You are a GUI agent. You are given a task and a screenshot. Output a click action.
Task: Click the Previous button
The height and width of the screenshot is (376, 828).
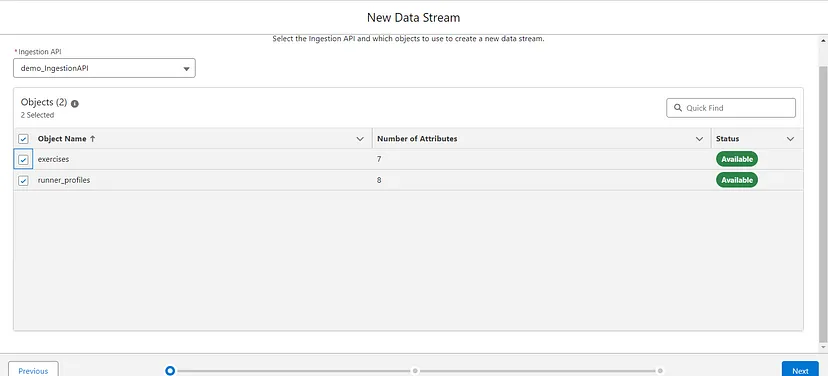coord(33,370)
